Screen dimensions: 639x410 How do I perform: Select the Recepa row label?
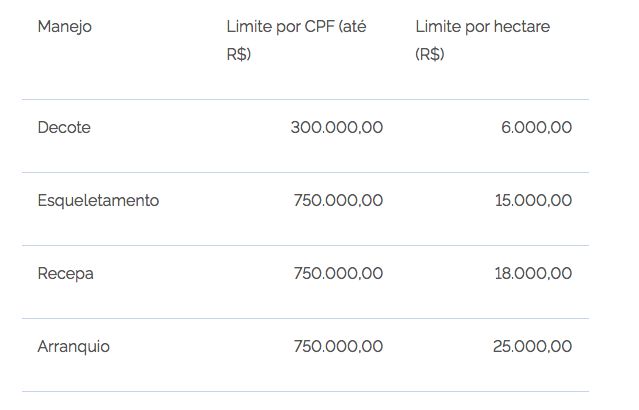coord(65,274)
